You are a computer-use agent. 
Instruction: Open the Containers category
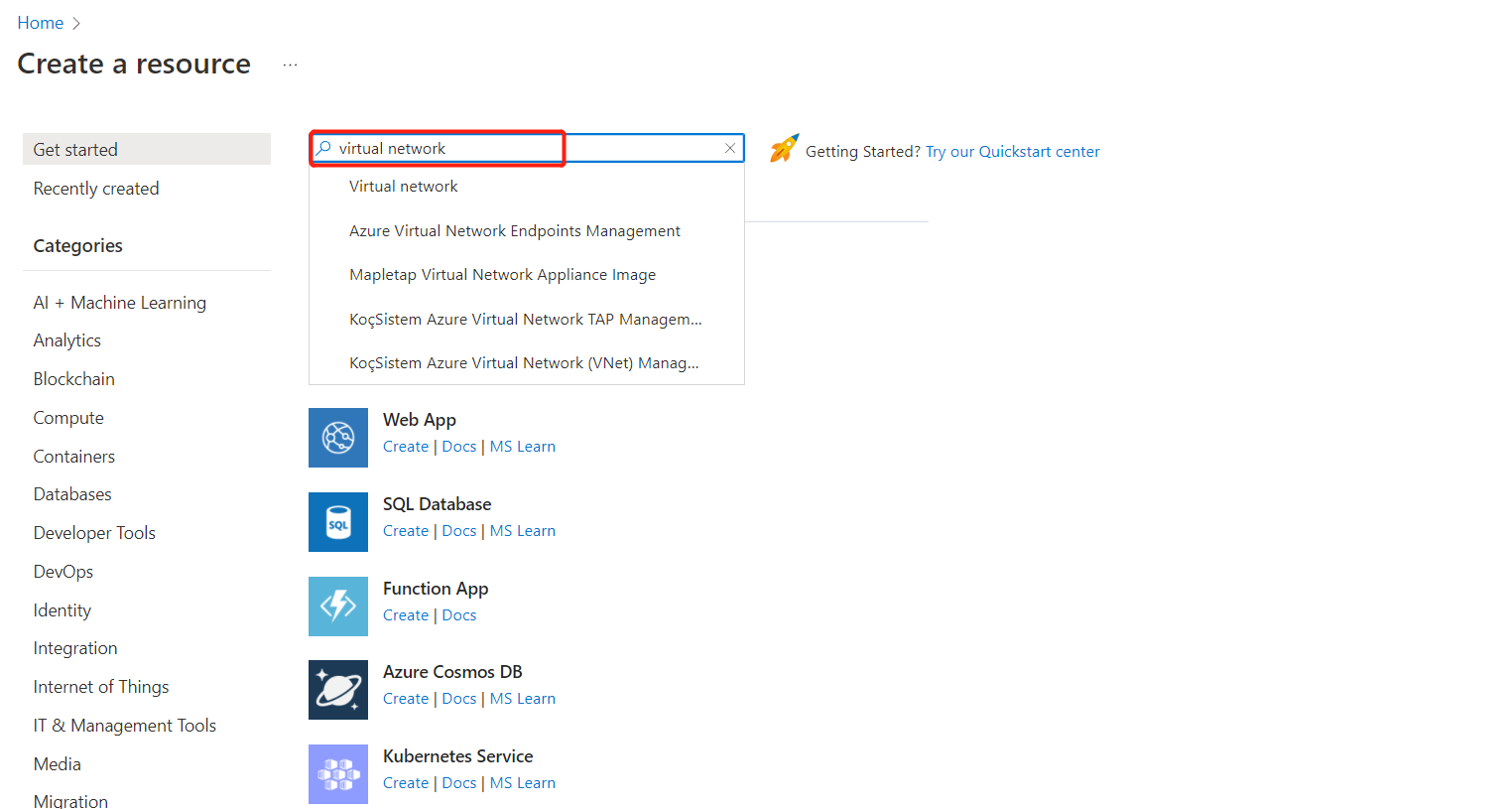tap(74, 457)
